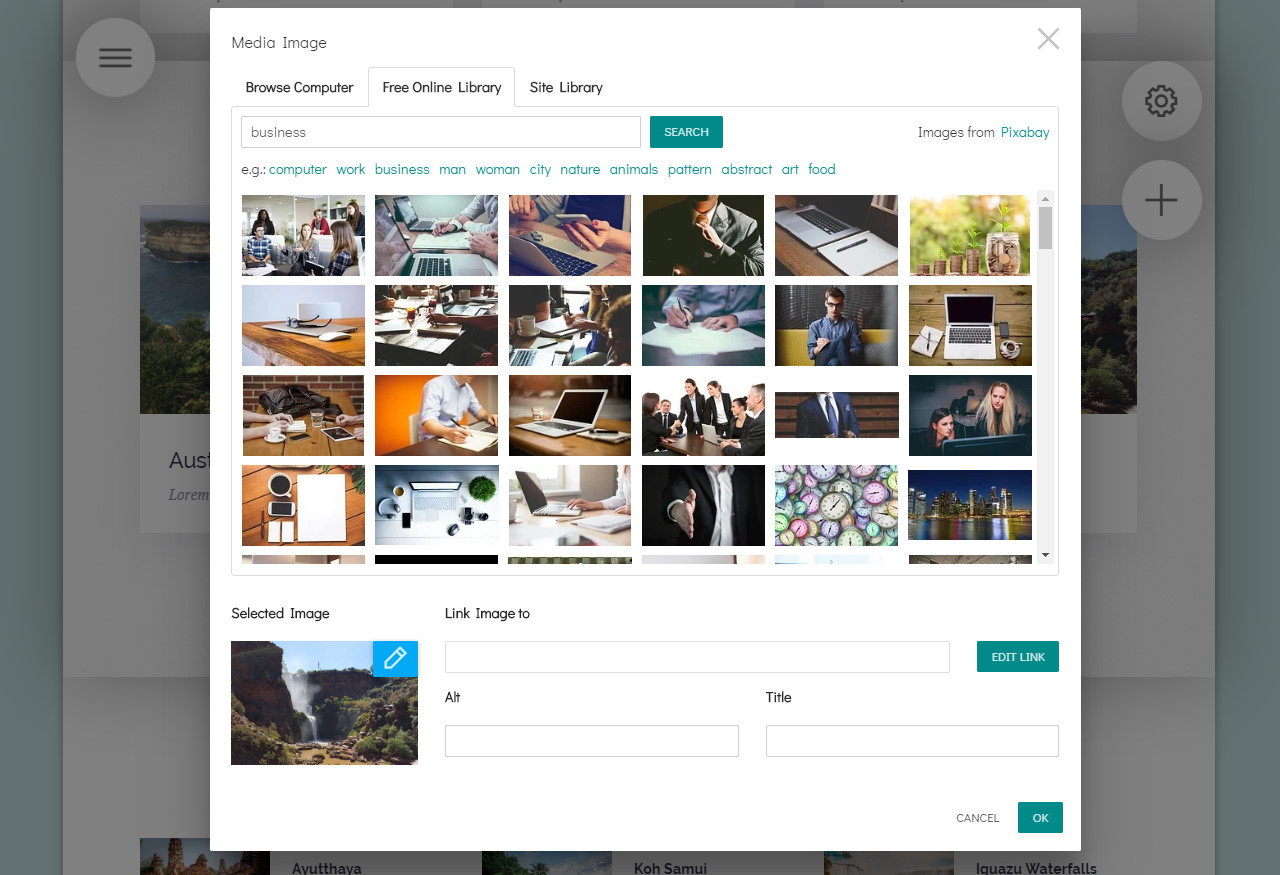Select the team meeting group photo thumbnail
Viewport: 1280px width, 875px height.
[303, 235]
